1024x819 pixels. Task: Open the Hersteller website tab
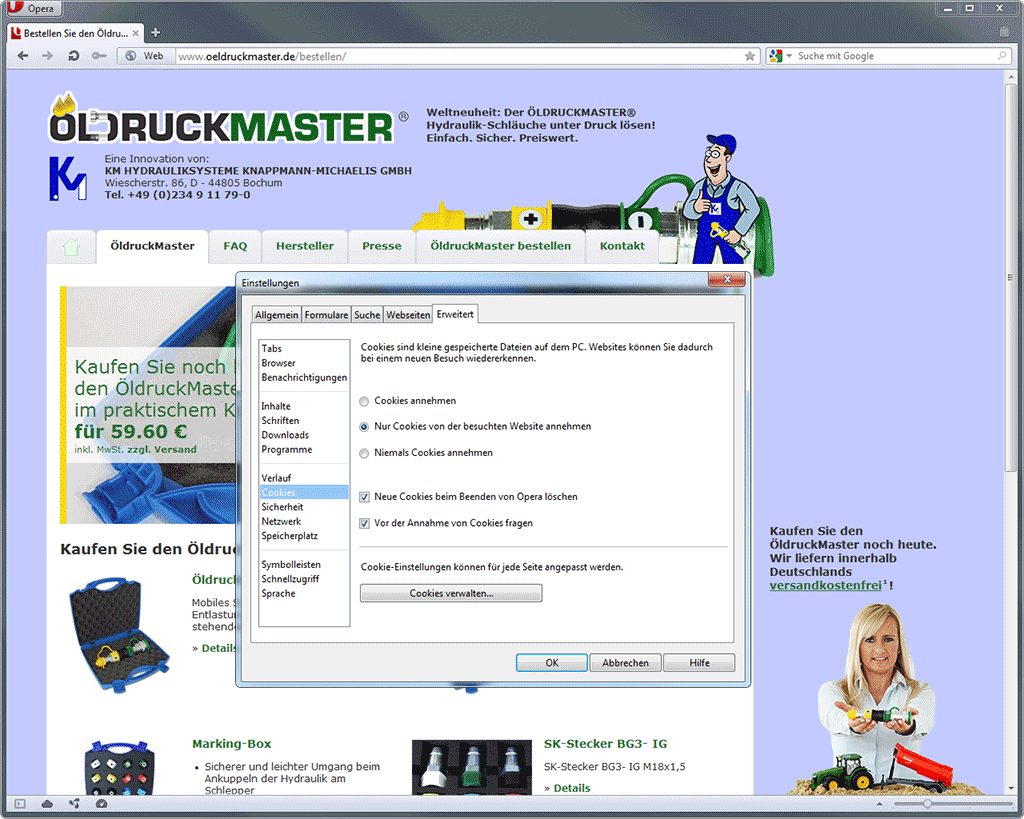tap(304, 246)
